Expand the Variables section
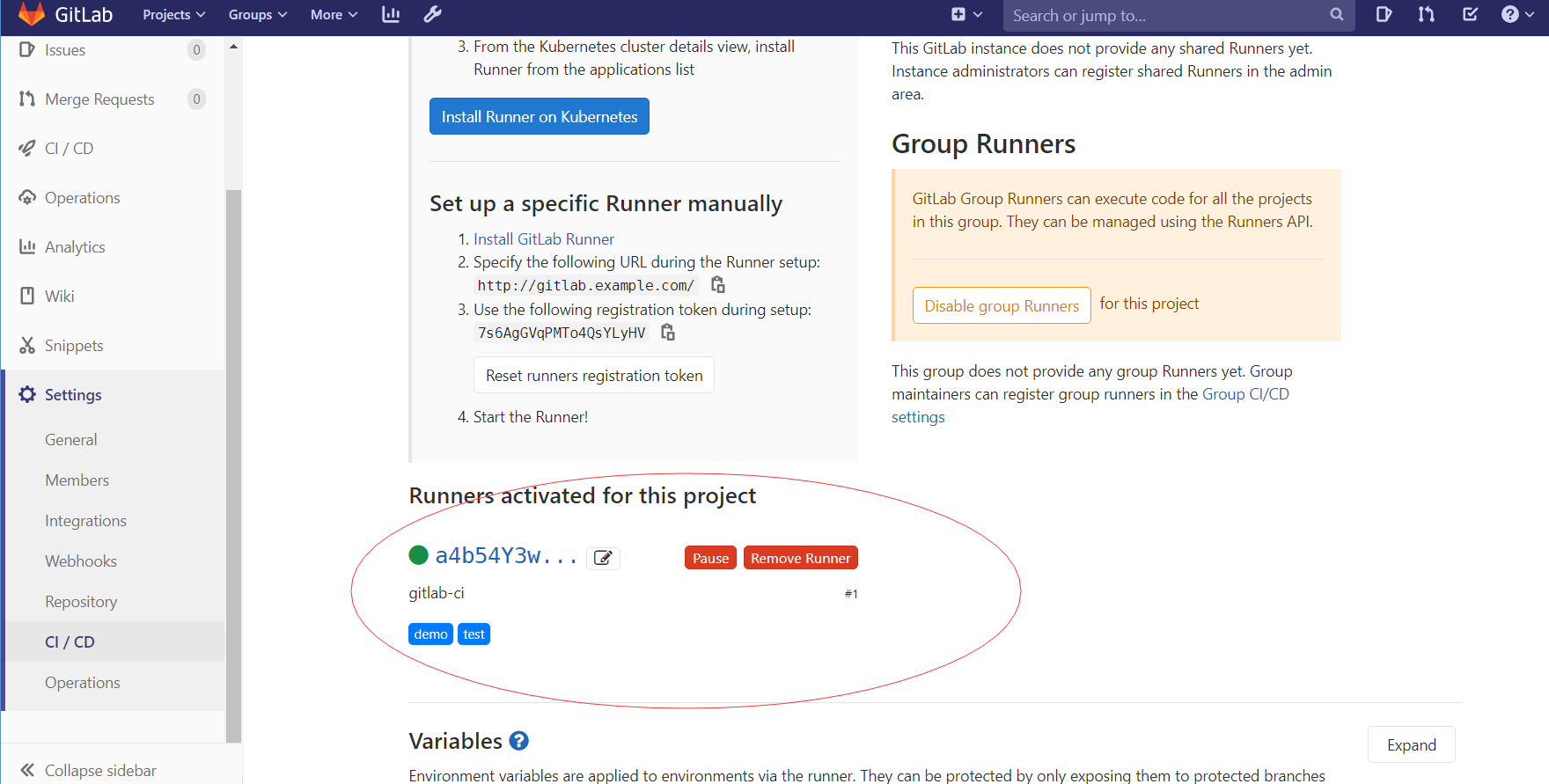 pos(1412,744)
